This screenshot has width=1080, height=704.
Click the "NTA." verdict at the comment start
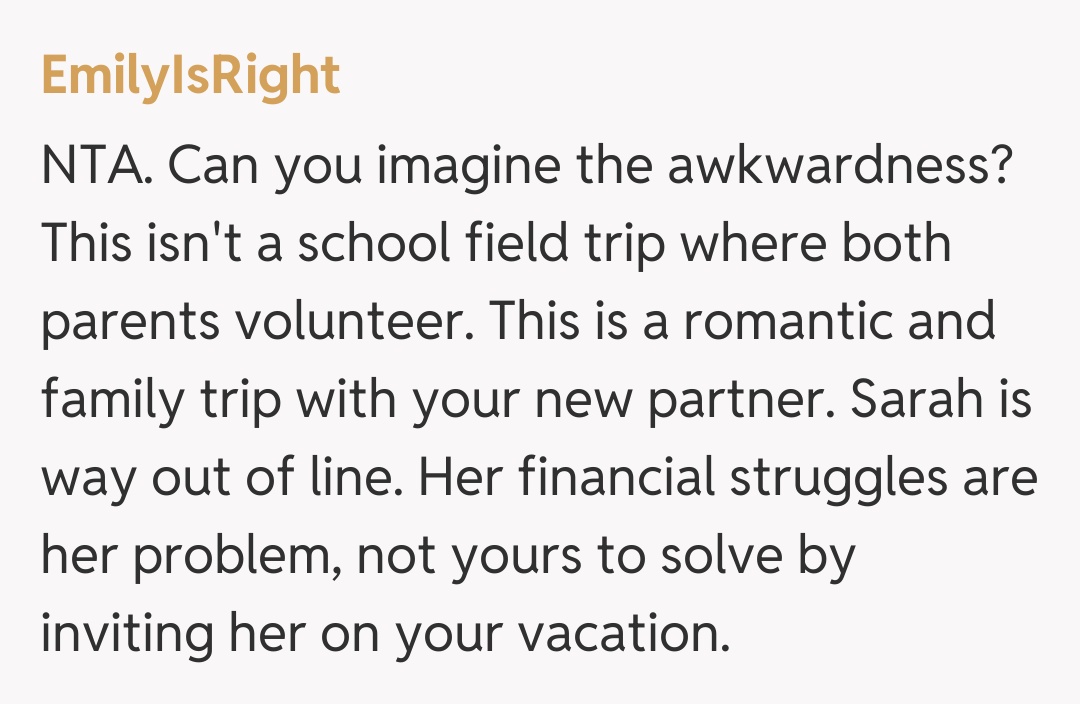tap(95, 167)
